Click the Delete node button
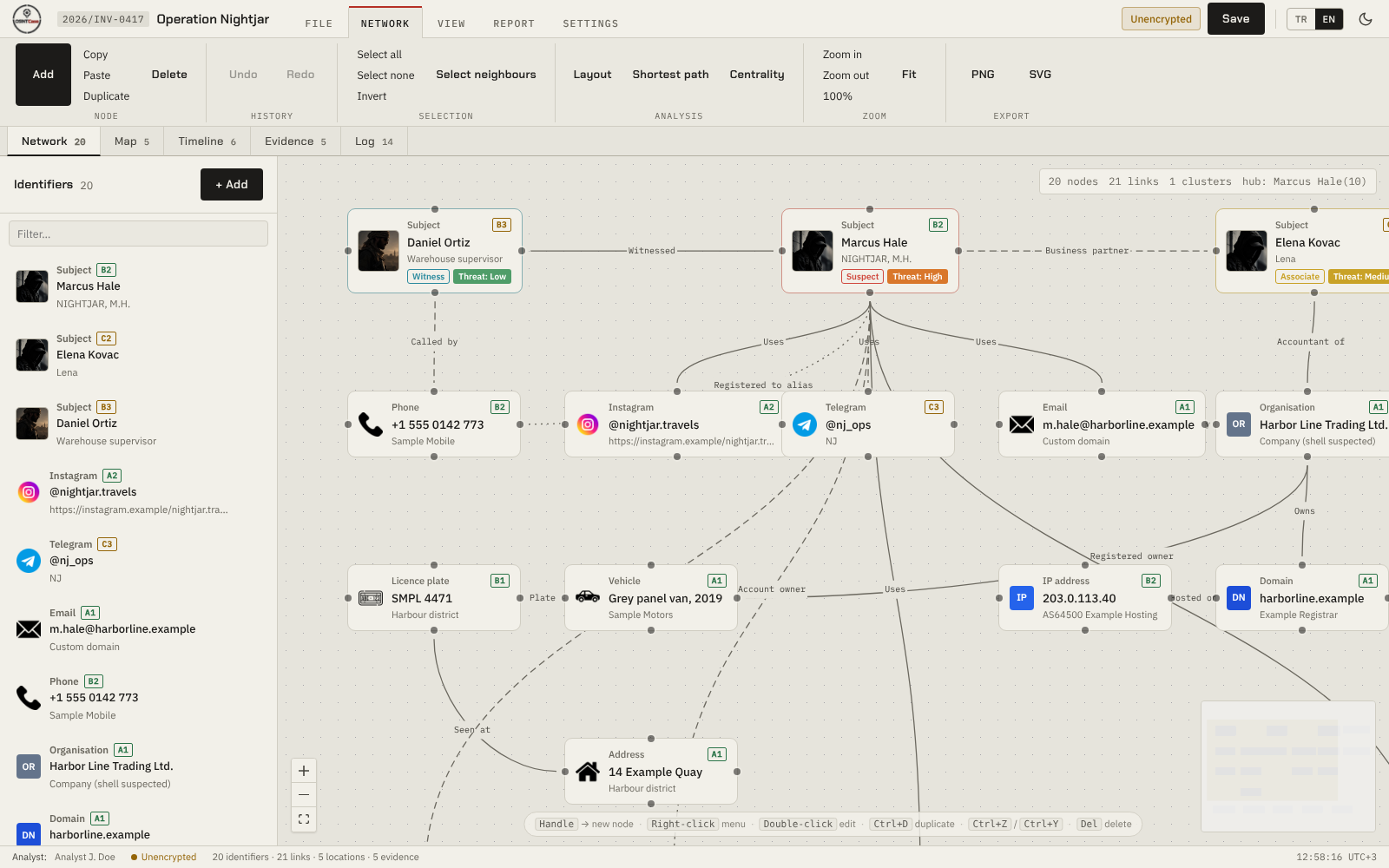Viewport: 1389px width, 868px height. click(x=169, y=75)
